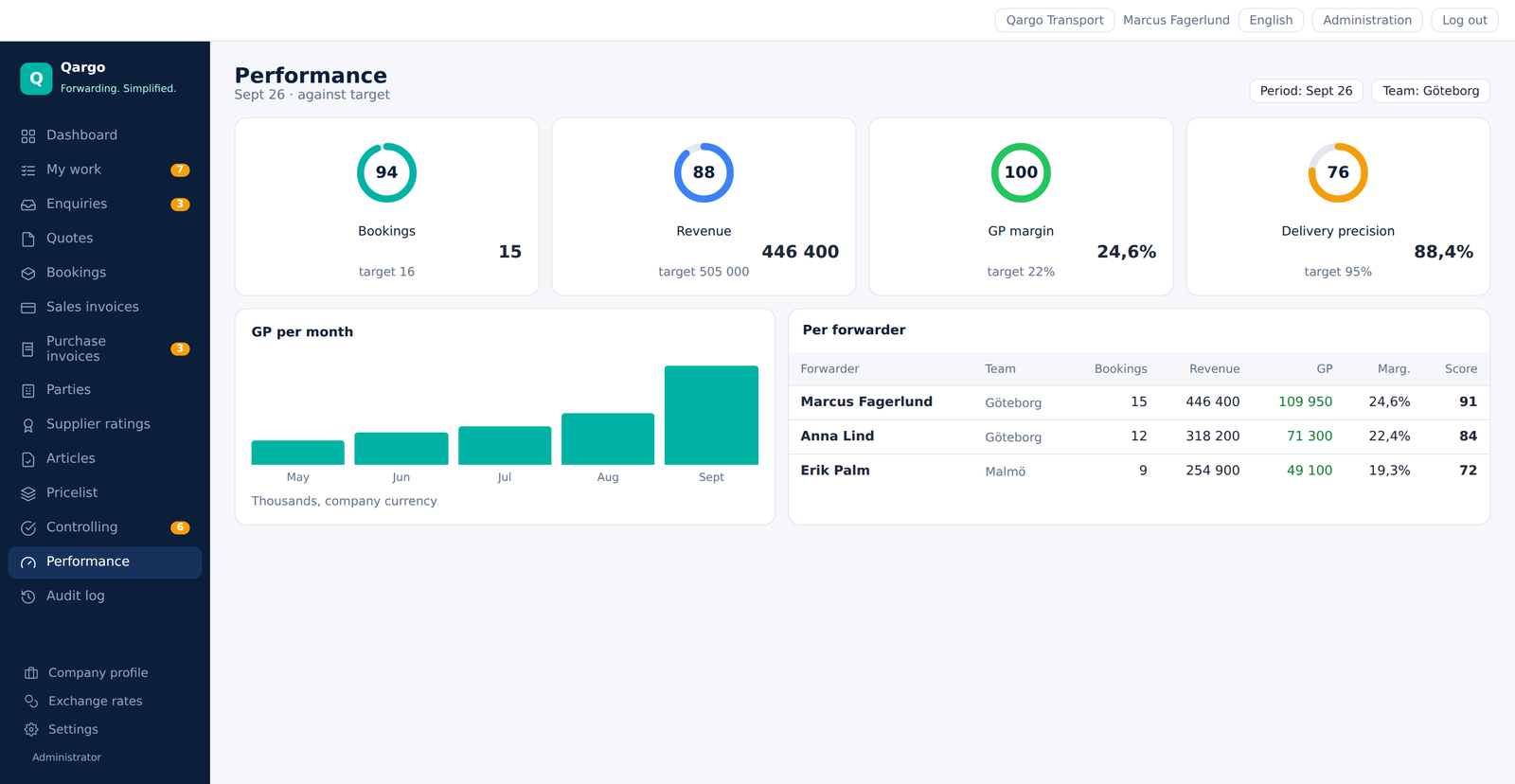
Task: Click the Qargo Q logo
Action: 36,79
